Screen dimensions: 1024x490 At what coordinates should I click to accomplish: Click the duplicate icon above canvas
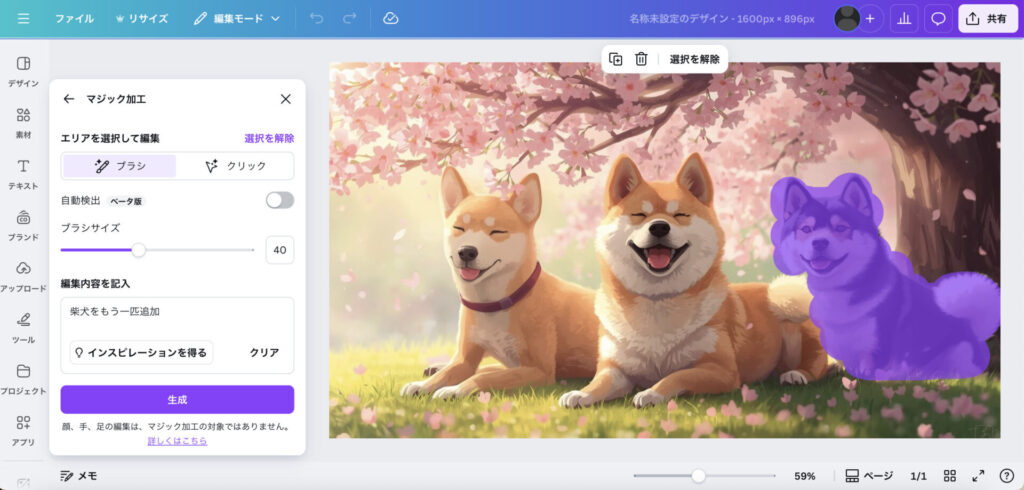[616, 59]
